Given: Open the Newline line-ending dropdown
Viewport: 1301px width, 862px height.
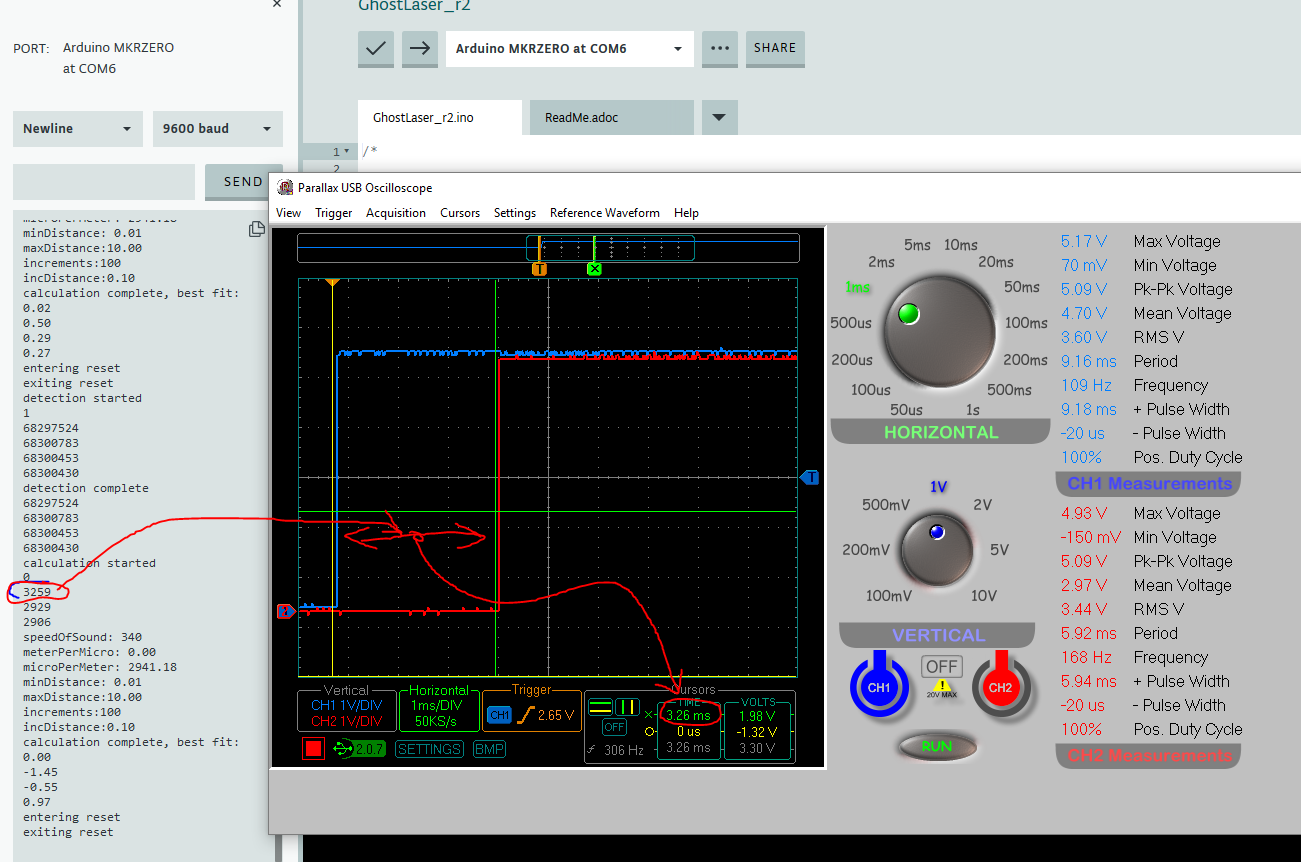Looking at the screenshot, I should coord(77,129).
